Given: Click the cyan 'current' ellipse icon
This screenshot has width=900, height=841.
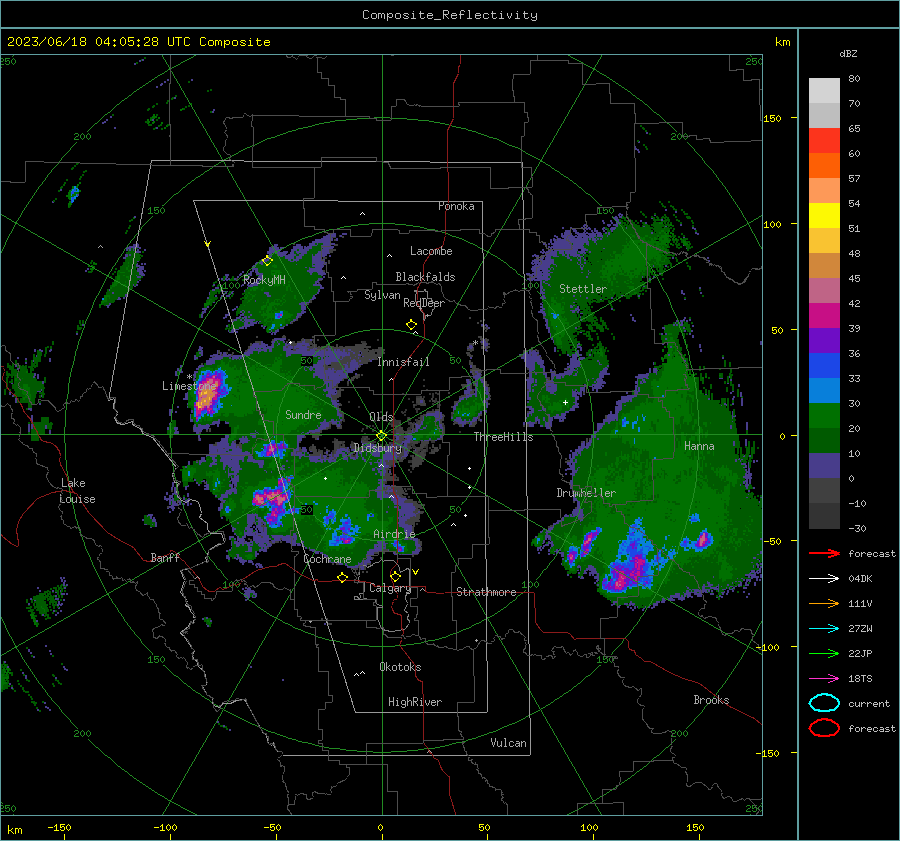Looking at the screenshot, I should pyautogui.click(x=824, y=703).
